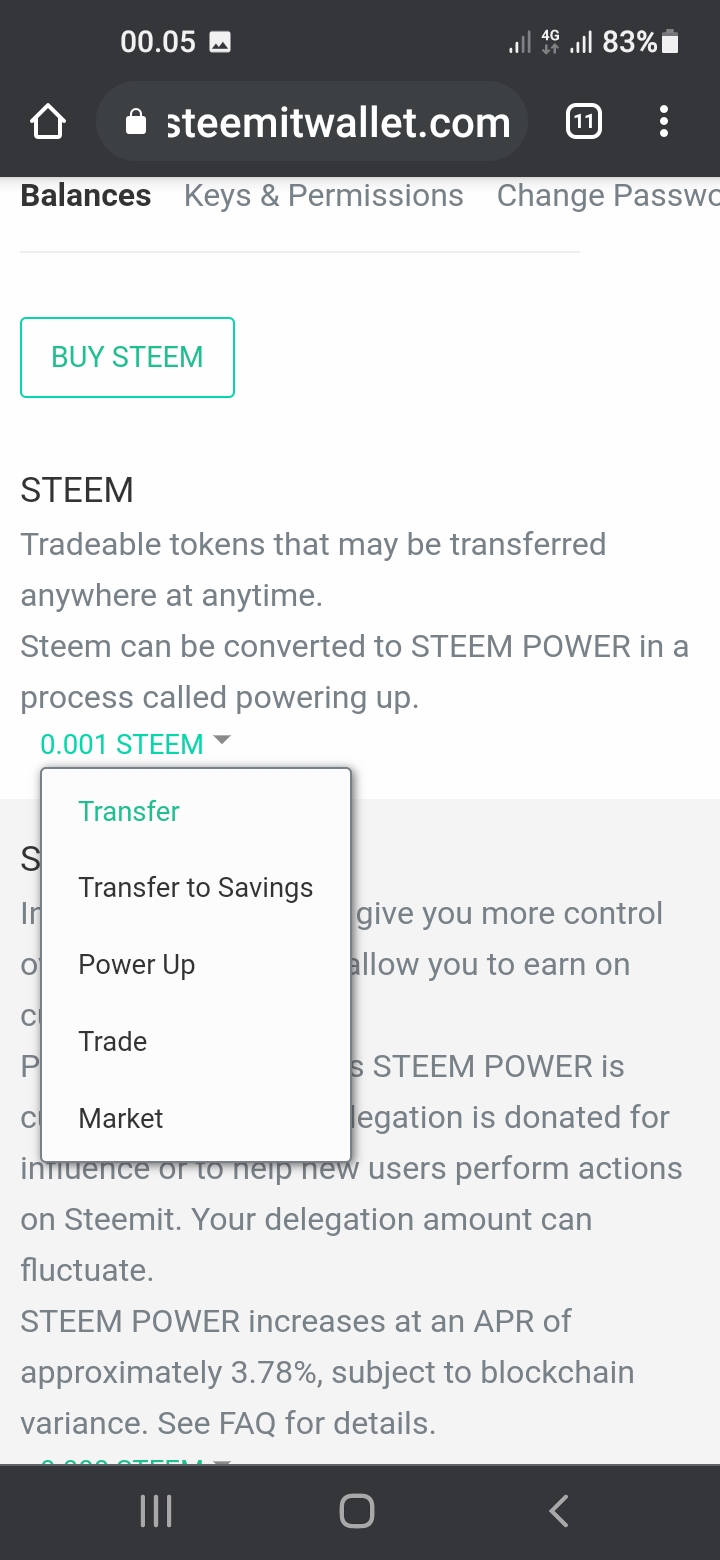Switch to the Balances tab
Image resolution: width=720 pixels, height=1560 pixels.
[86, 196]
